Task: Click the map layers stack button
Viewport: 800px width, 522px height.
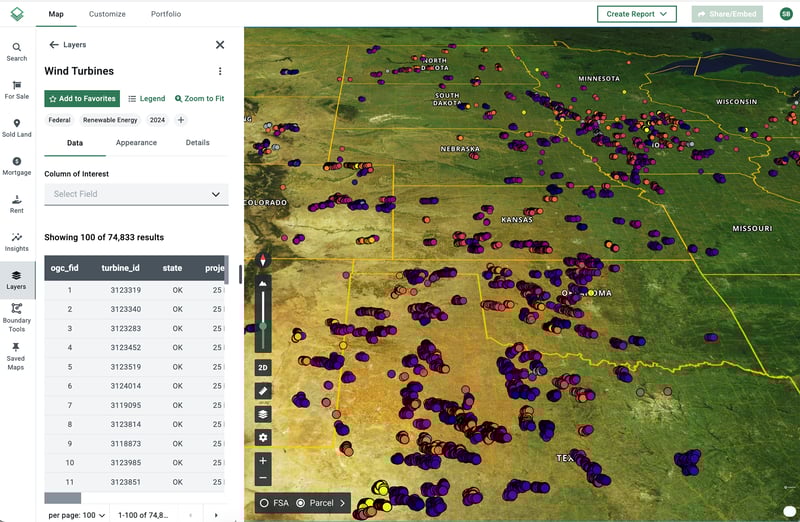Action: coord(263,414)
